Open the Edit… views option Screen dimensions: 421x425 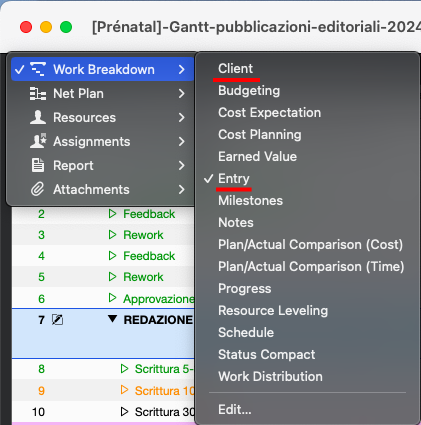[x=235, y=409]
